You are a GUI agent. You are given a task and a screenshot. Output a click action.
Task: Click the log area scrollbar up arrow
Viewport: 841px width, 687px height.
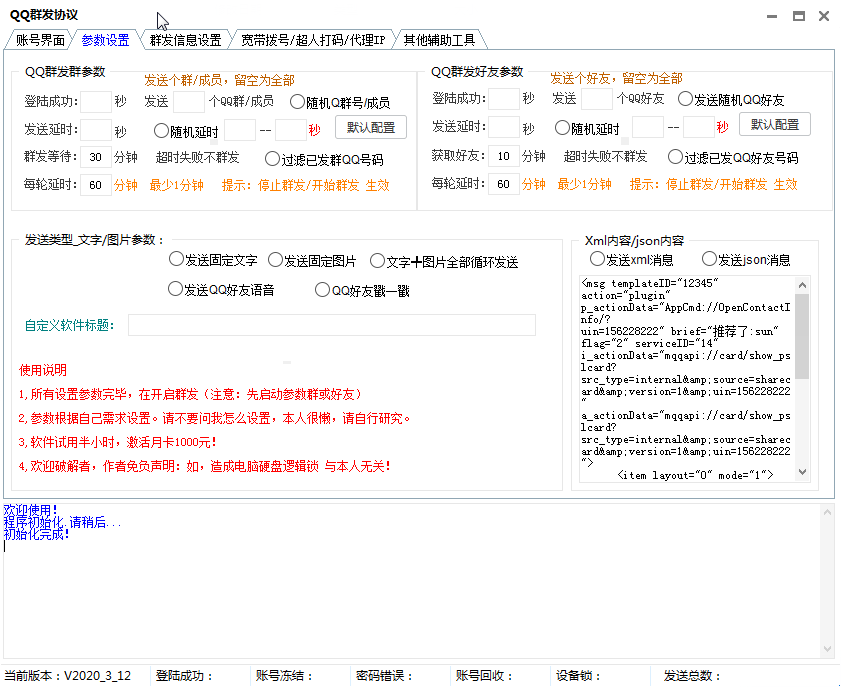point(827,513)
